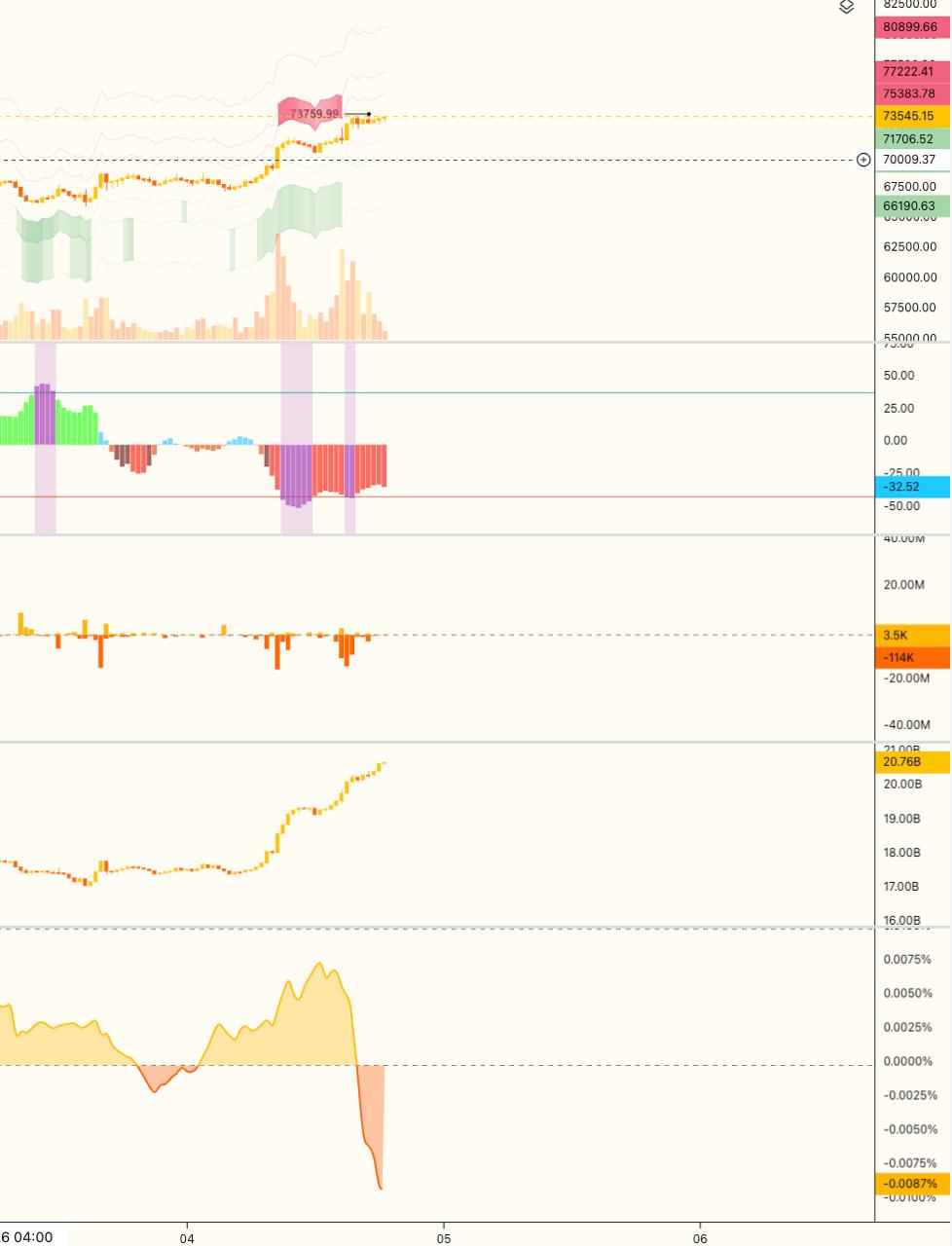Click the 73759.99 label on the chart
The height and width of the screenshot is (1246, 952).
click(313, 114)
